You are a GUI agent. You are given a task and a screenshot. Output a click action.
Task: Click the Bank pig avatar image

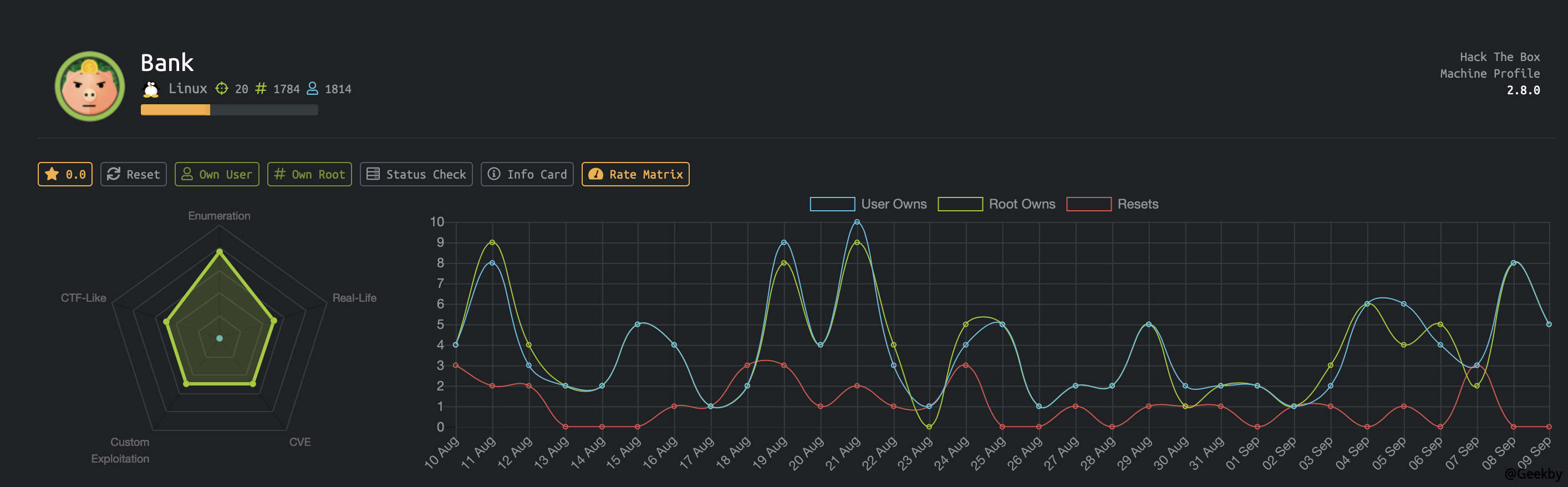[90, 87]
